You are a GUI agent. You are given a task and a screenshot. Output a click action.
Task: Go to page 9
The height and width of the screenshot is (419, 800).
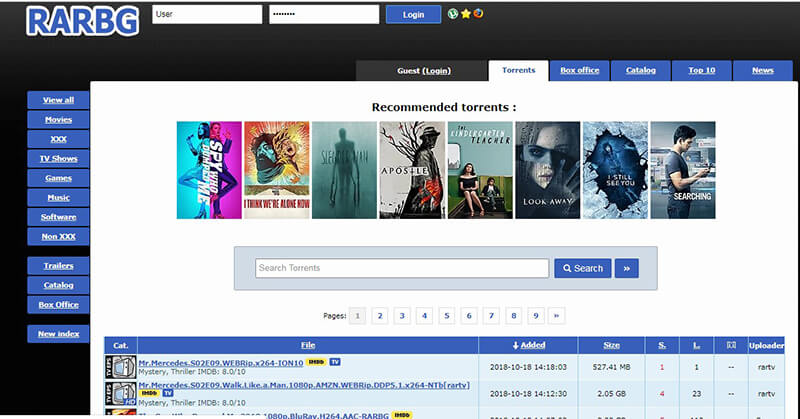coord(536,316)
